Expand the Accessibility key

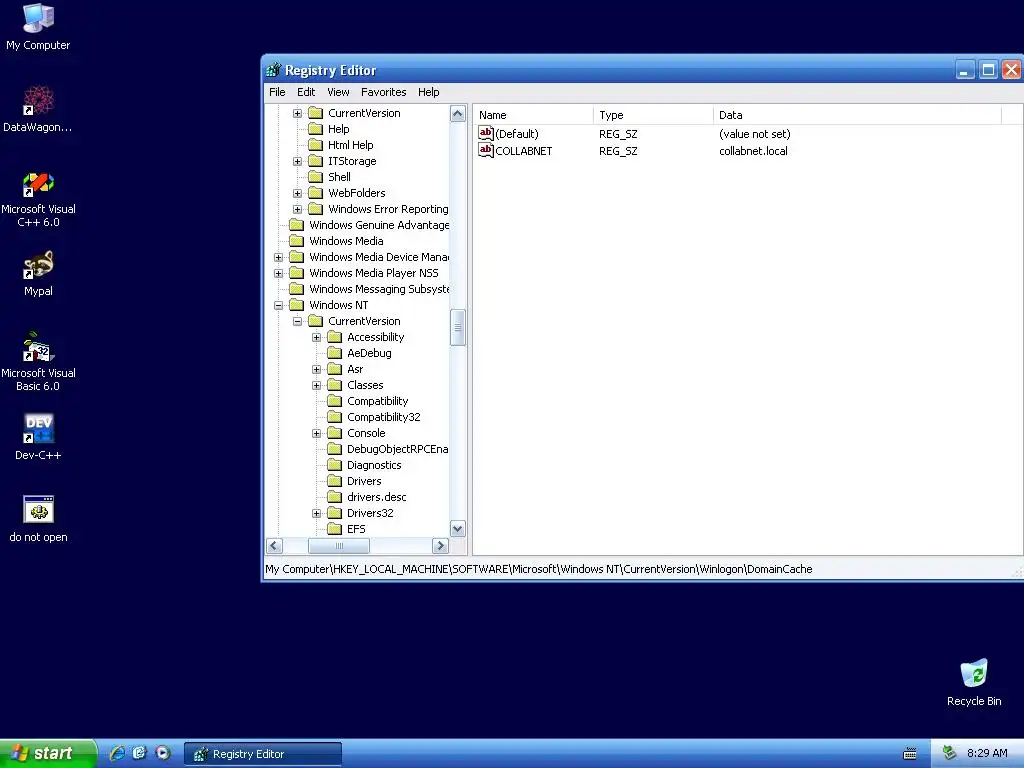316,337
